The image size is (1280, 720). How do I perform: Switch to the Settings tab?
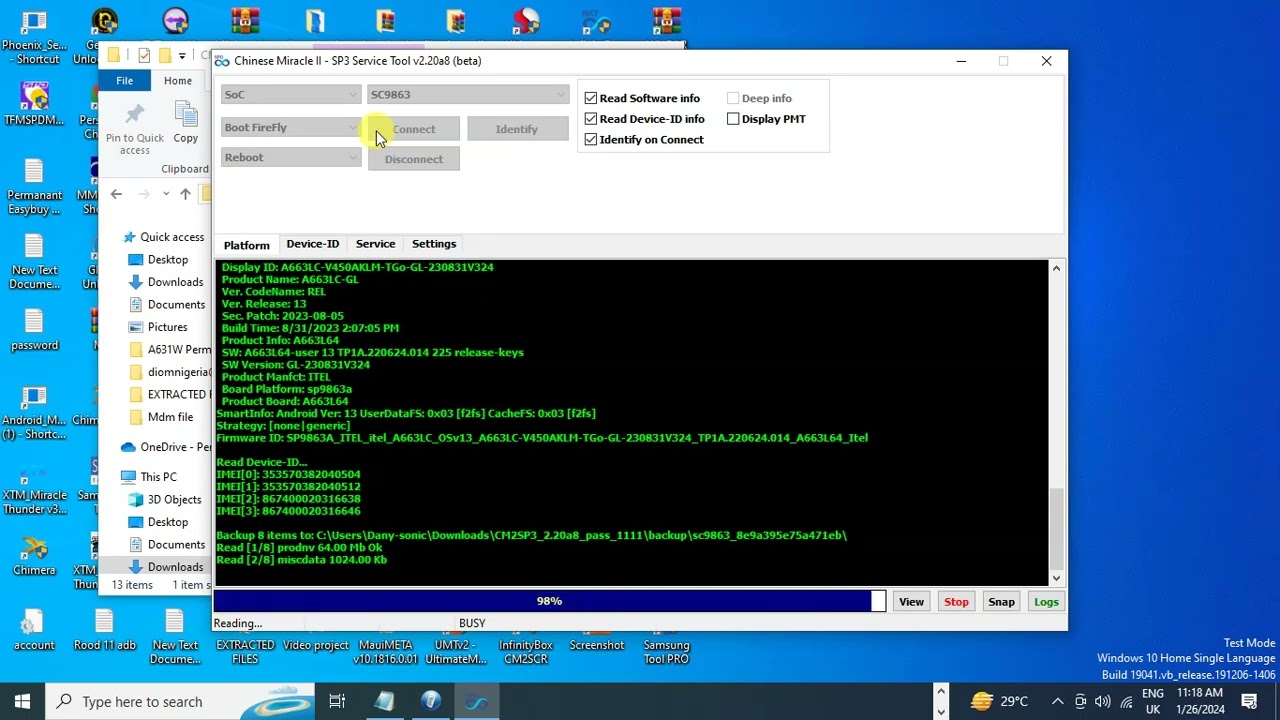434,244
